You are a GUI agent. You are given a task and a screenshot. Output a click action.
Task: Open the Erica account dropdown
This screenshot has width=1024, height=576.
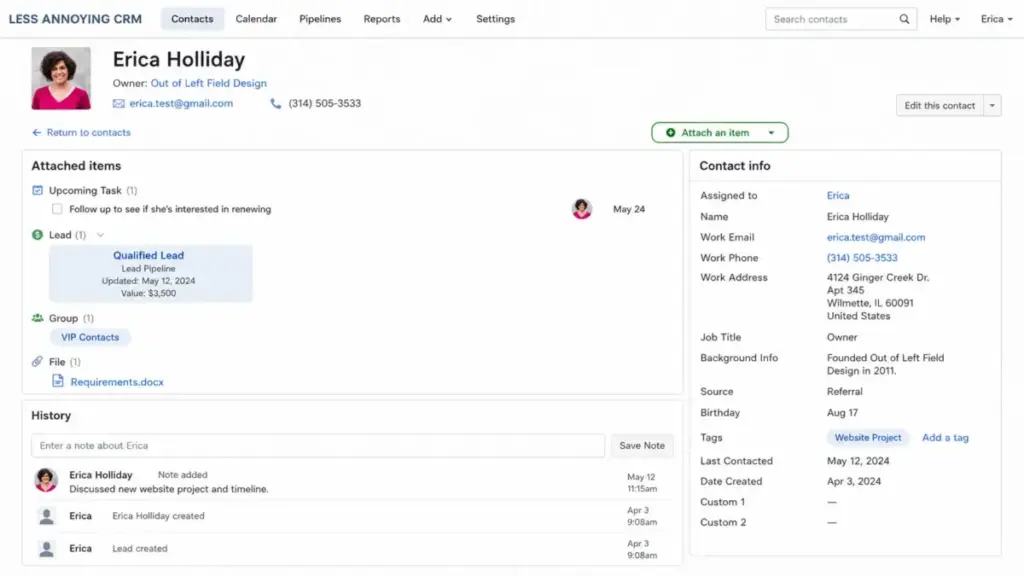[996, 19]
